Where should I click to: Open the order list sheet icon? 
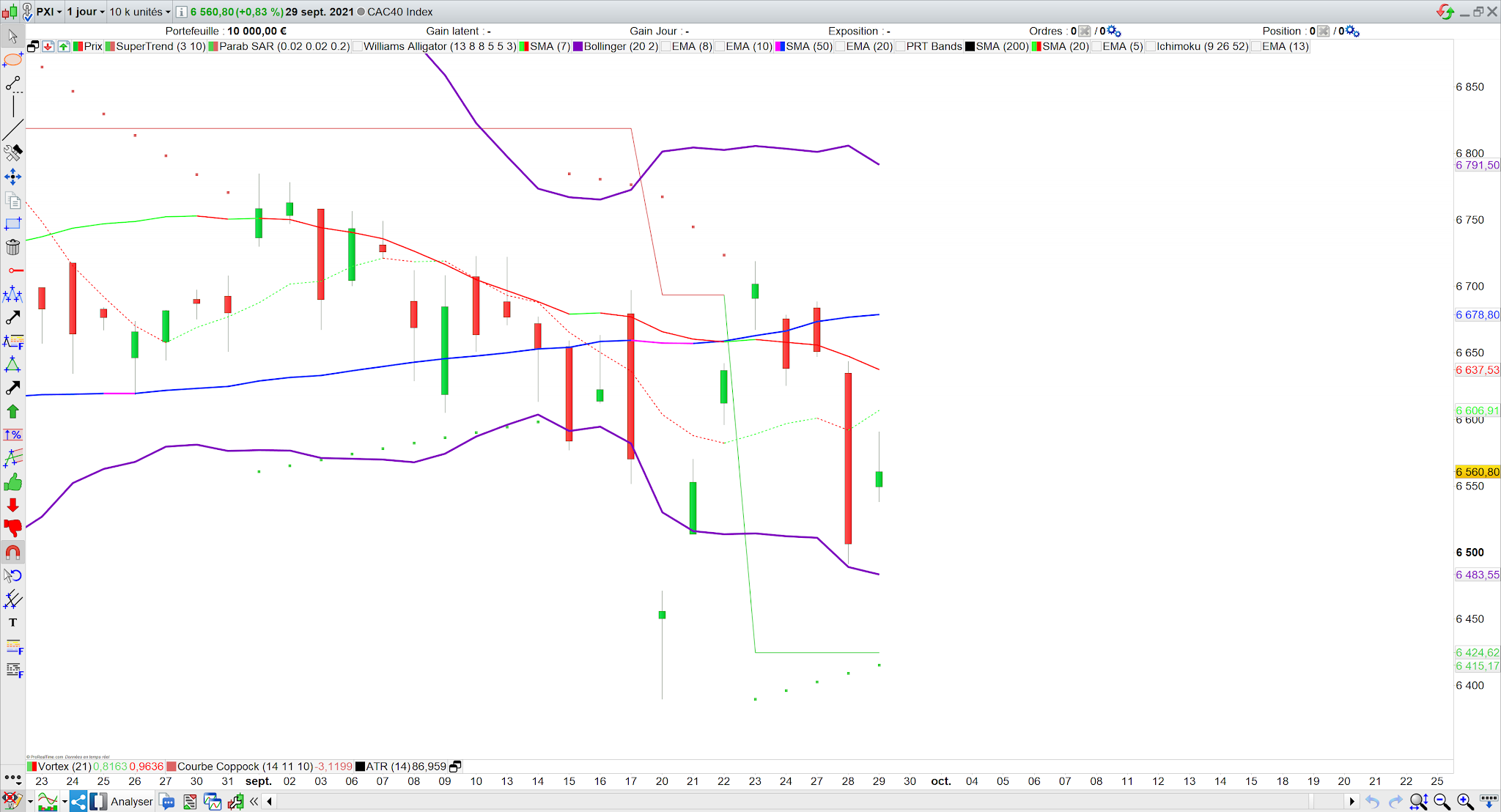tap(190, 801)
